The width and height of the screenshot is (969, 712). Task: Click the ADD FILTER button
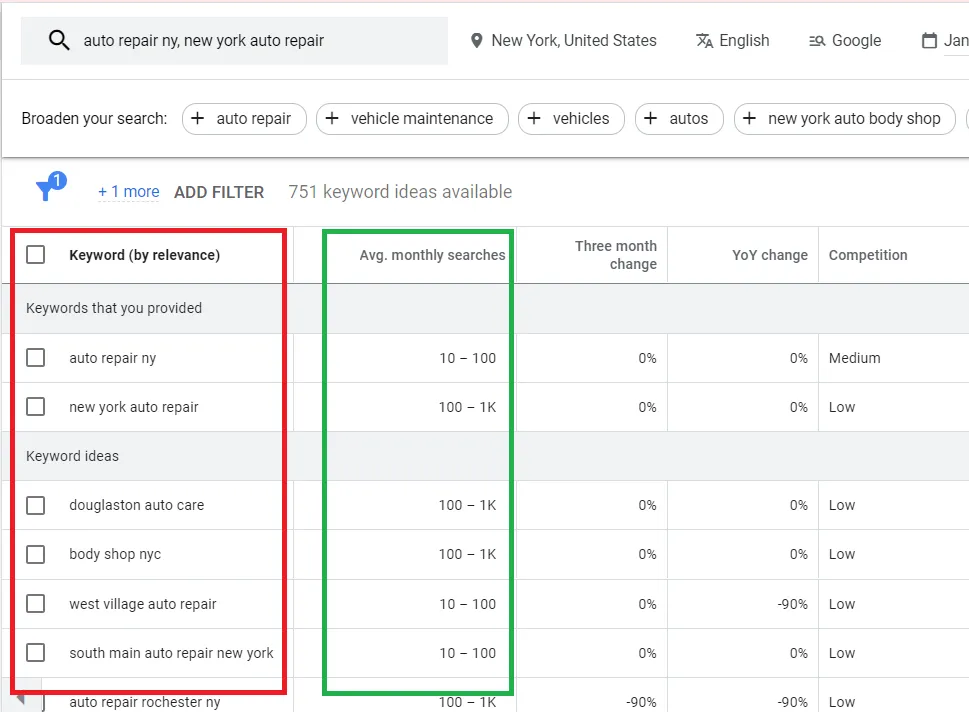point(219,192)
